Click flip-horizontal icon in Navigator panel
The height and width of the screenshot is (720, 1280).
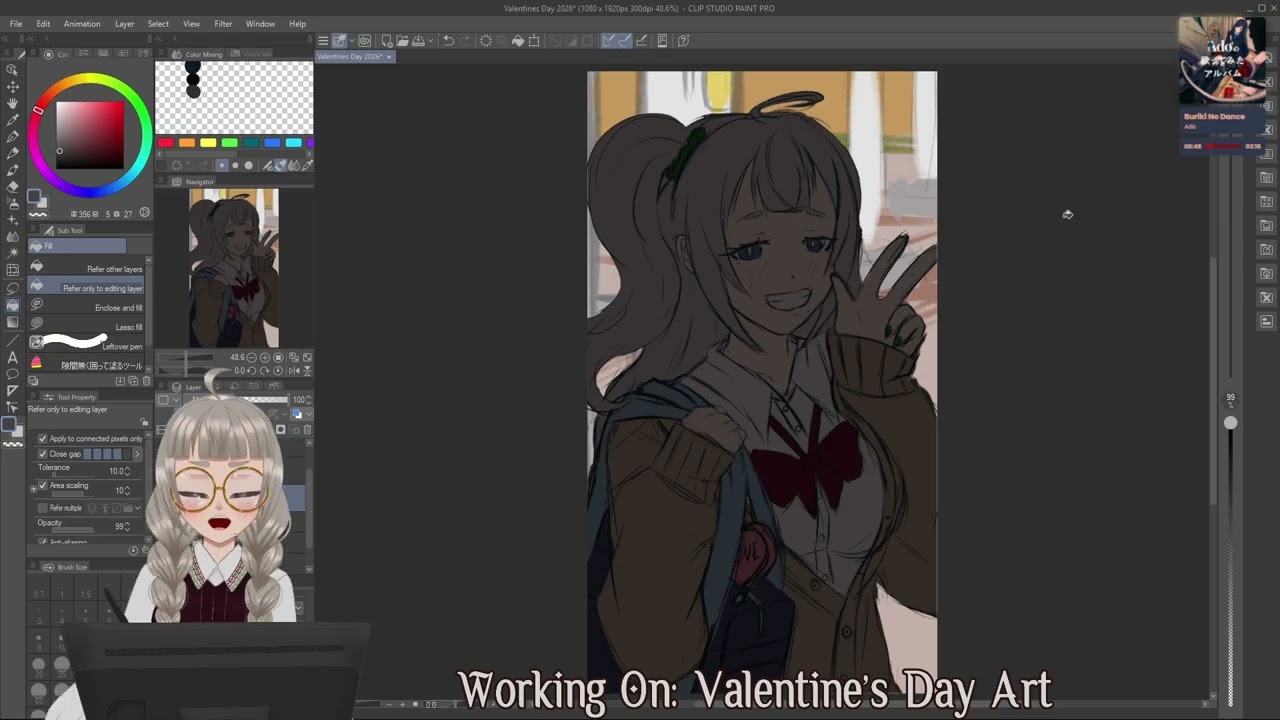pyautogui.click(x=294, y=371)
